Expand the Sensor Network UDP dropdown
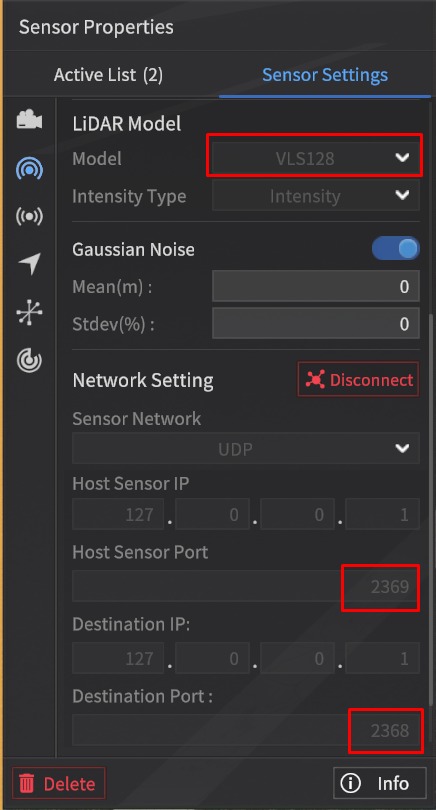Image resolution: width=436 pixels, height=810 pixels. [x=246, y=448]
